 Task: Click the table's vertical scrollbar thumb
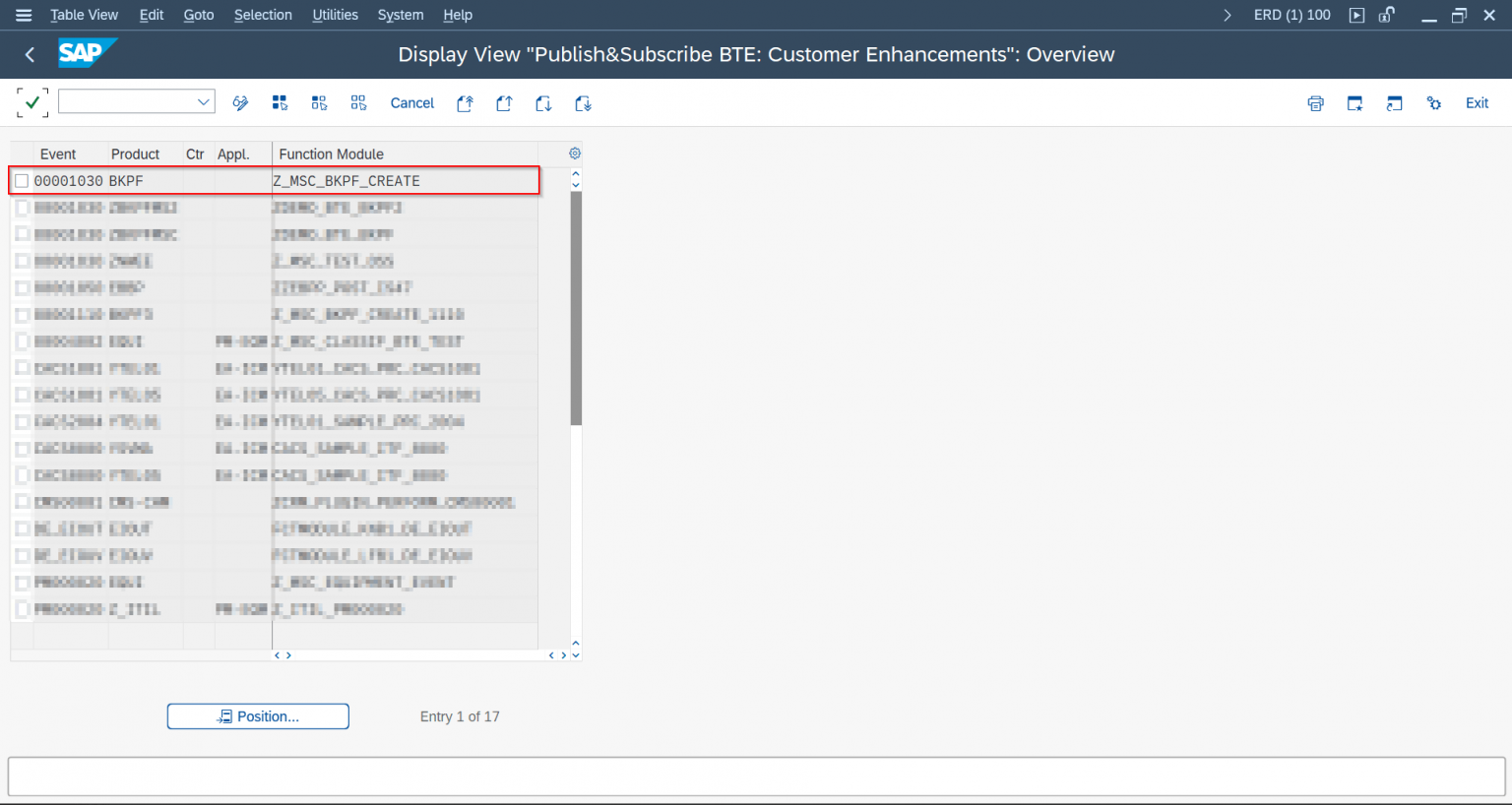click(x=576, y=307)
